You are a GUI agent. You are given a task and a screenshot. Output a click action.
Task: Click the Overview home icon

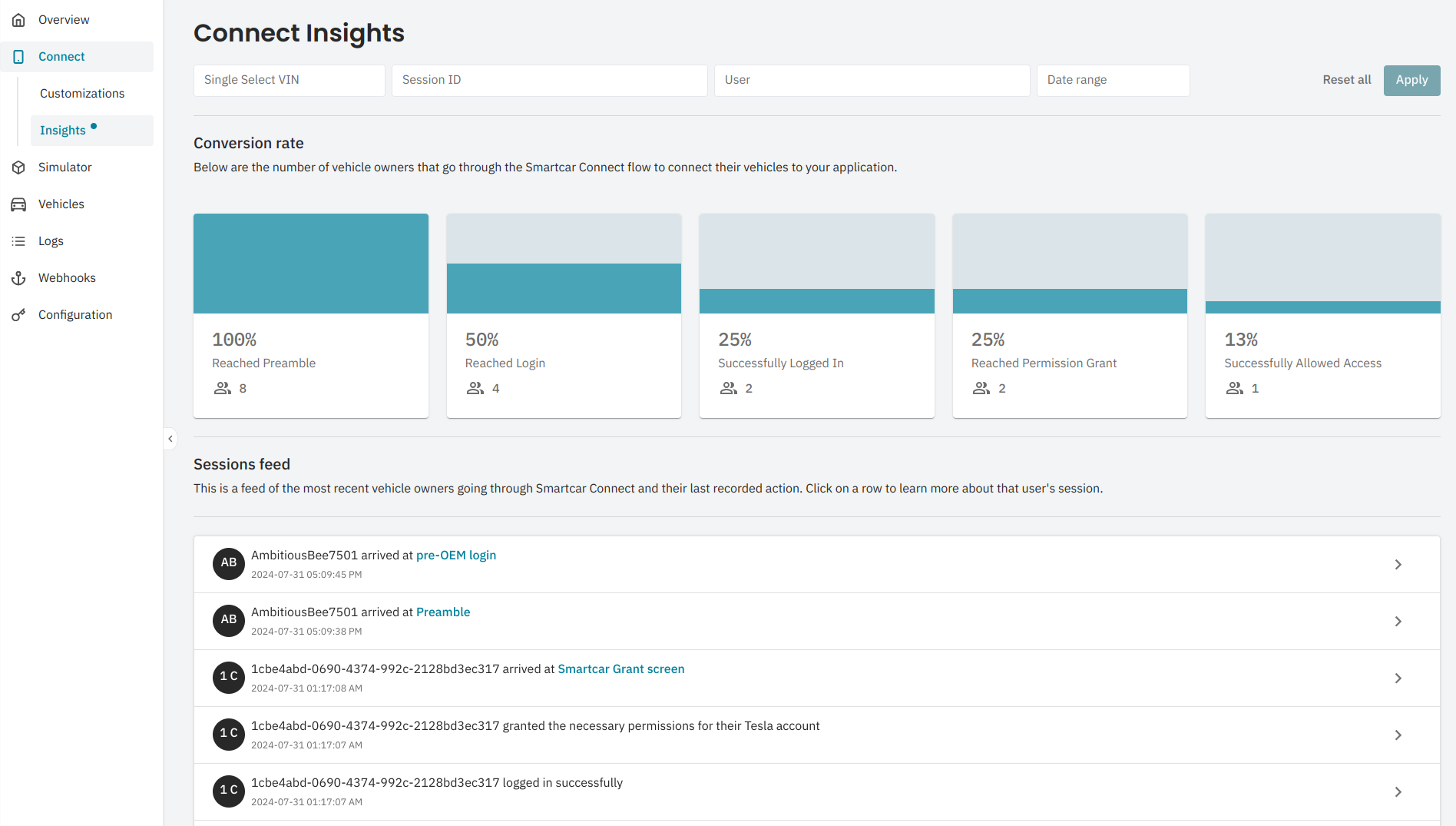pyautogui.click(x=18, y=20)
